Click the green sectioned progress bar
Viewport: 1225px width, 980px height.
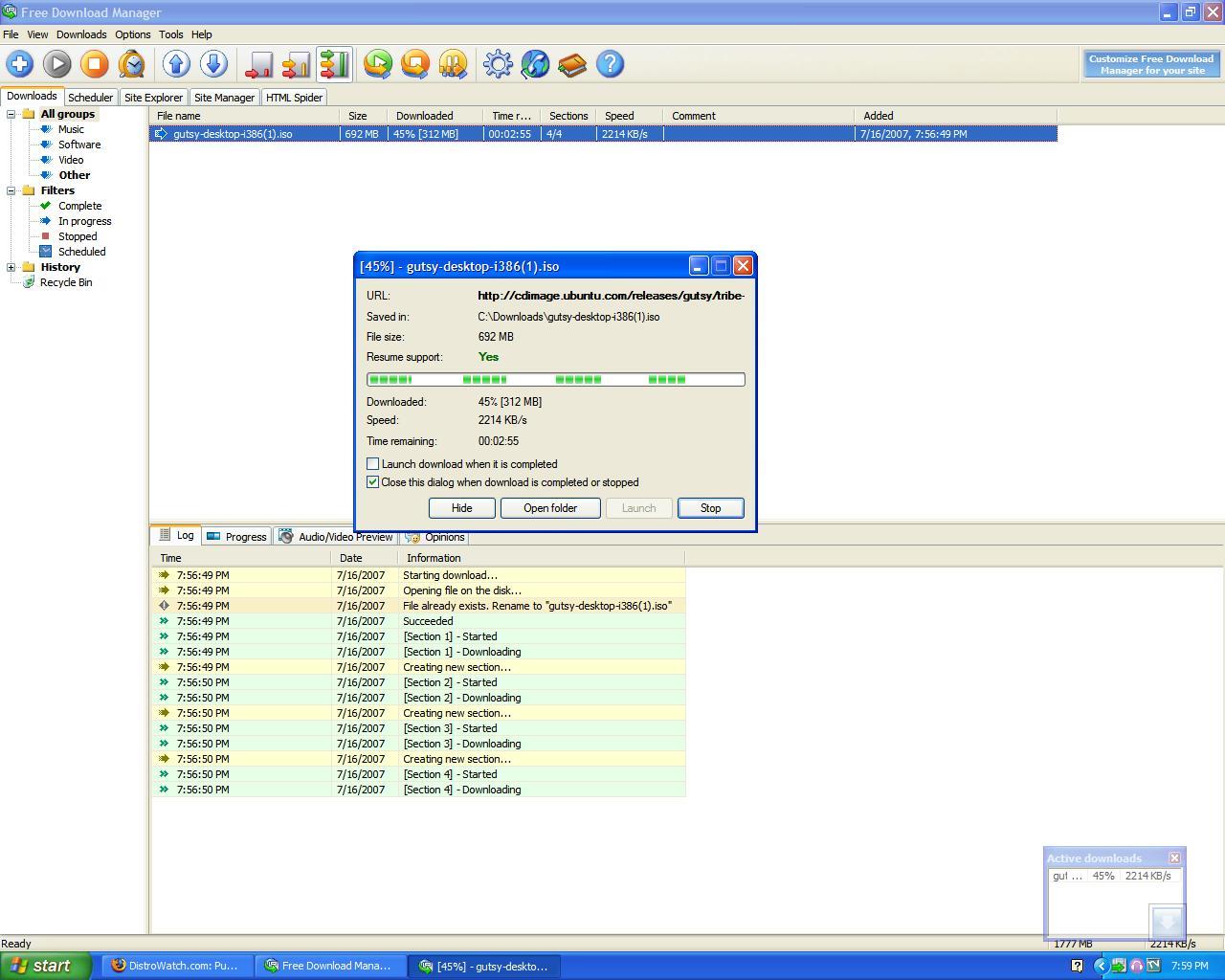click(x=555, y=380)
